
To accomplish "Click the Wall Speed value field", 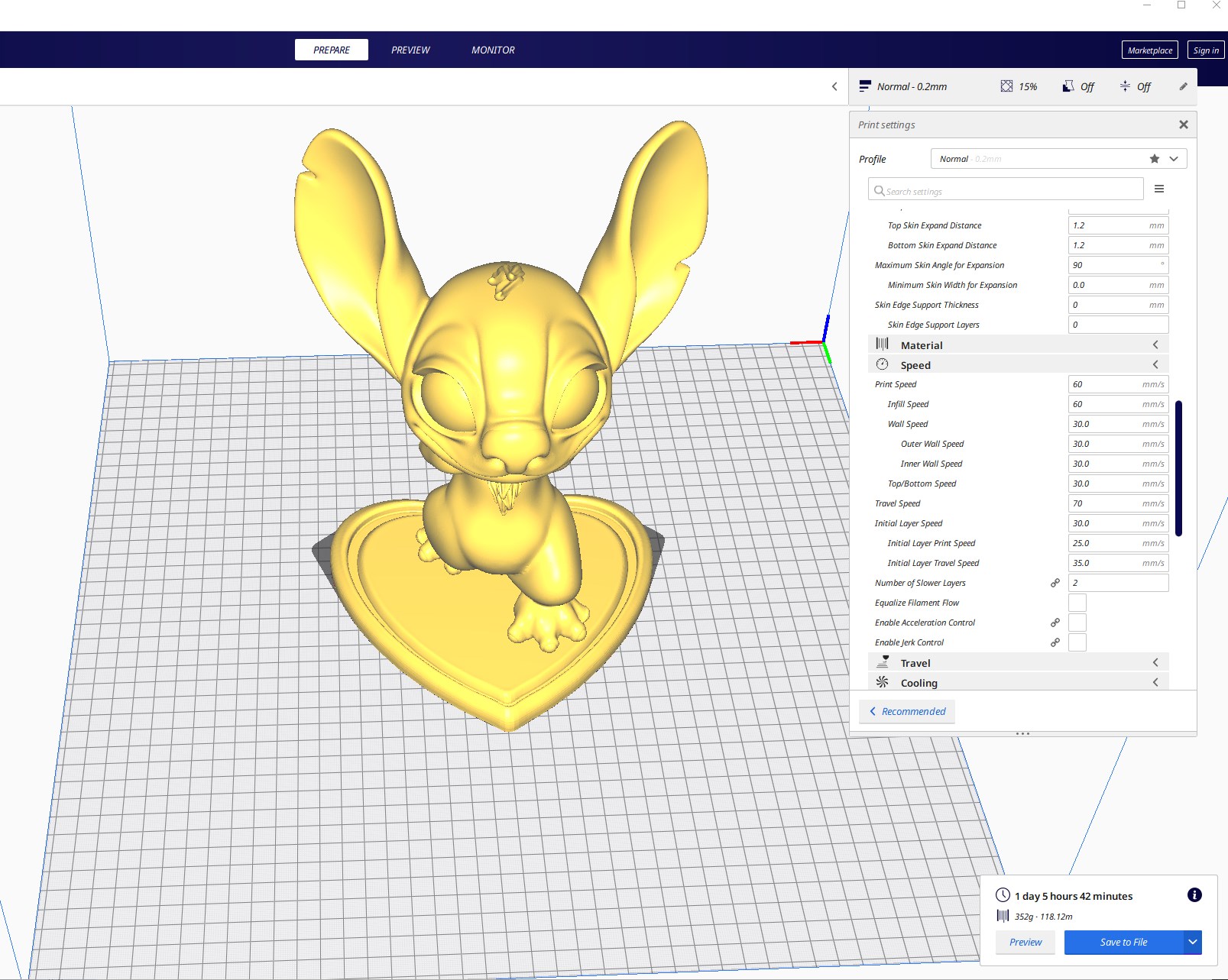I will (1118, 424).
